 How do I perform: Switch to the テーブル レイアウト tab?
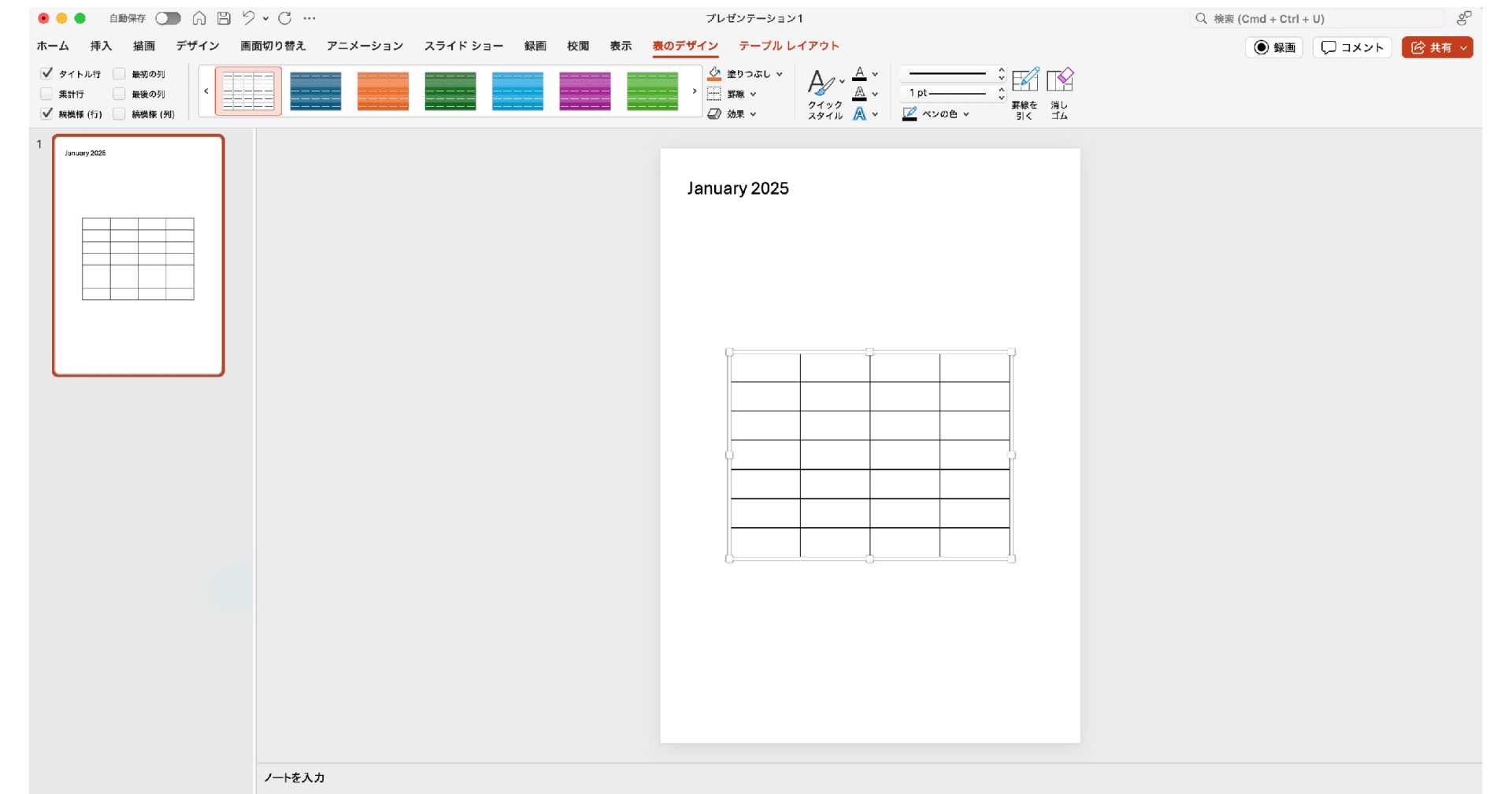788,46
